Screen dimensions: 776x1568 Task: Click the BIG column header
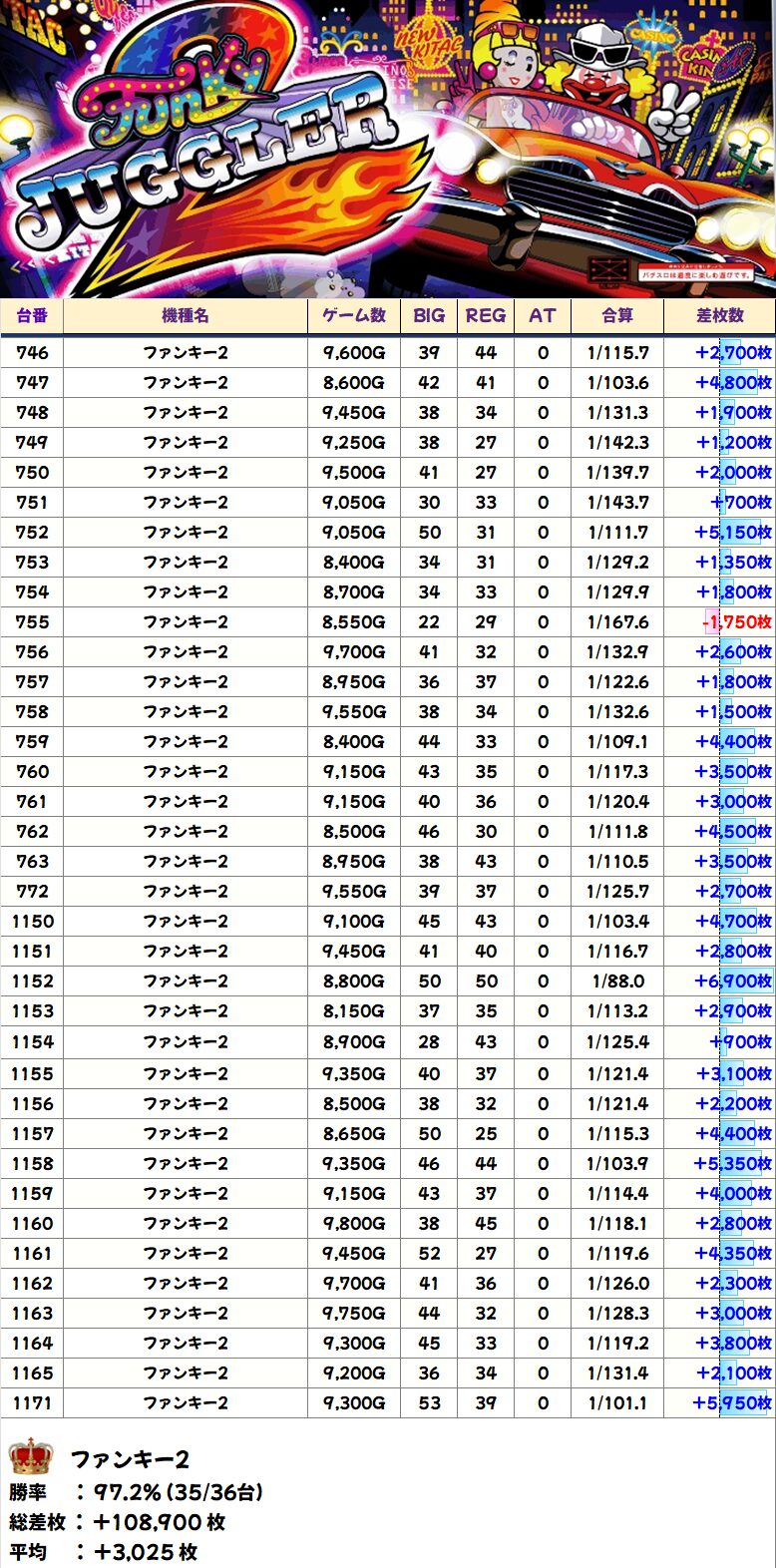click(x=429, y=315)
